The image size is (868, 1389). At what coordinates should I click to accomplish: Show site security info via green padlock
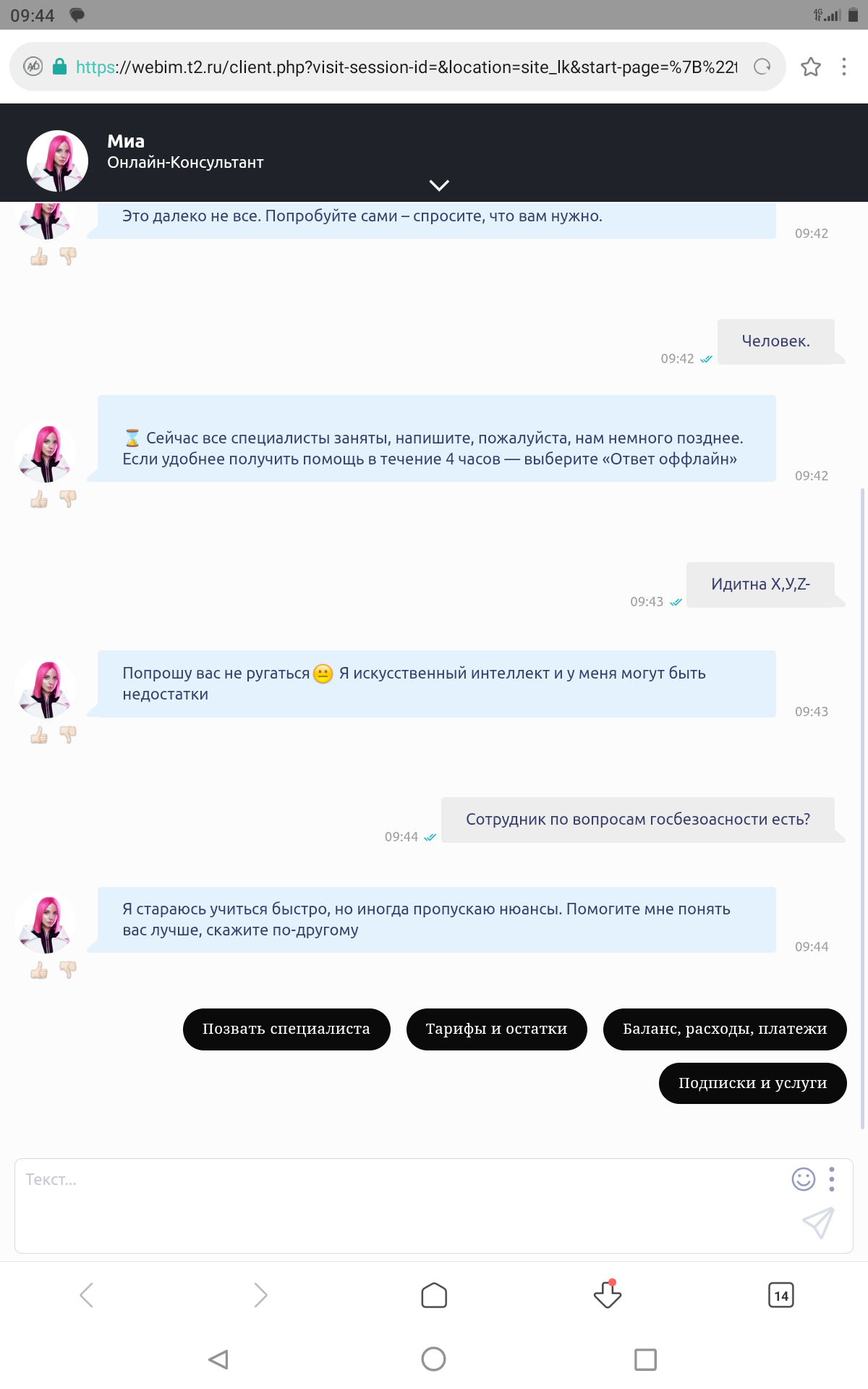[60, 67]
